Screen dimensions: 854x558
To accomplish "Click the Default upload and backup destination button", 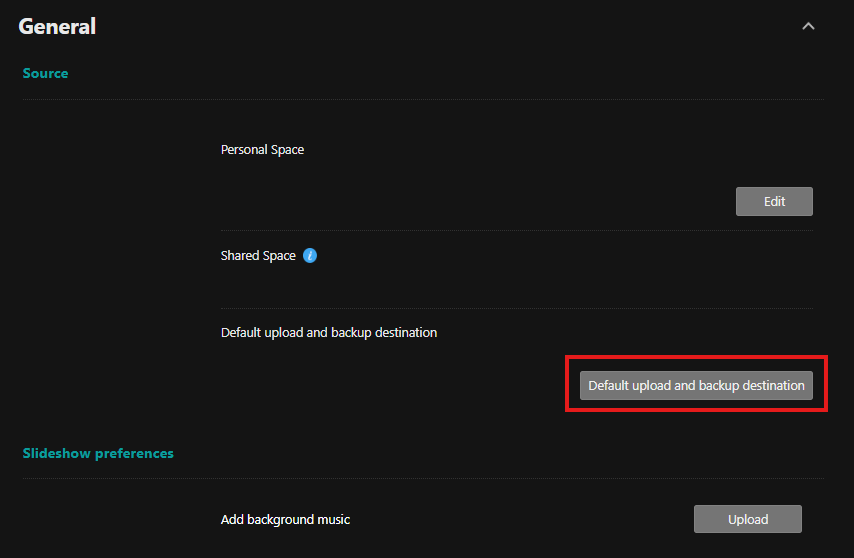I will [x=696, y=385].
